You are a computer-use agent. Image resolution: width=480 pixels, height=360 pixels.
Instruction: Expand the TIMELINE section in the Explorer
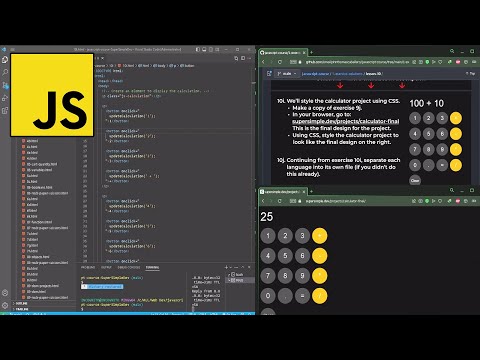click(44, 309)
